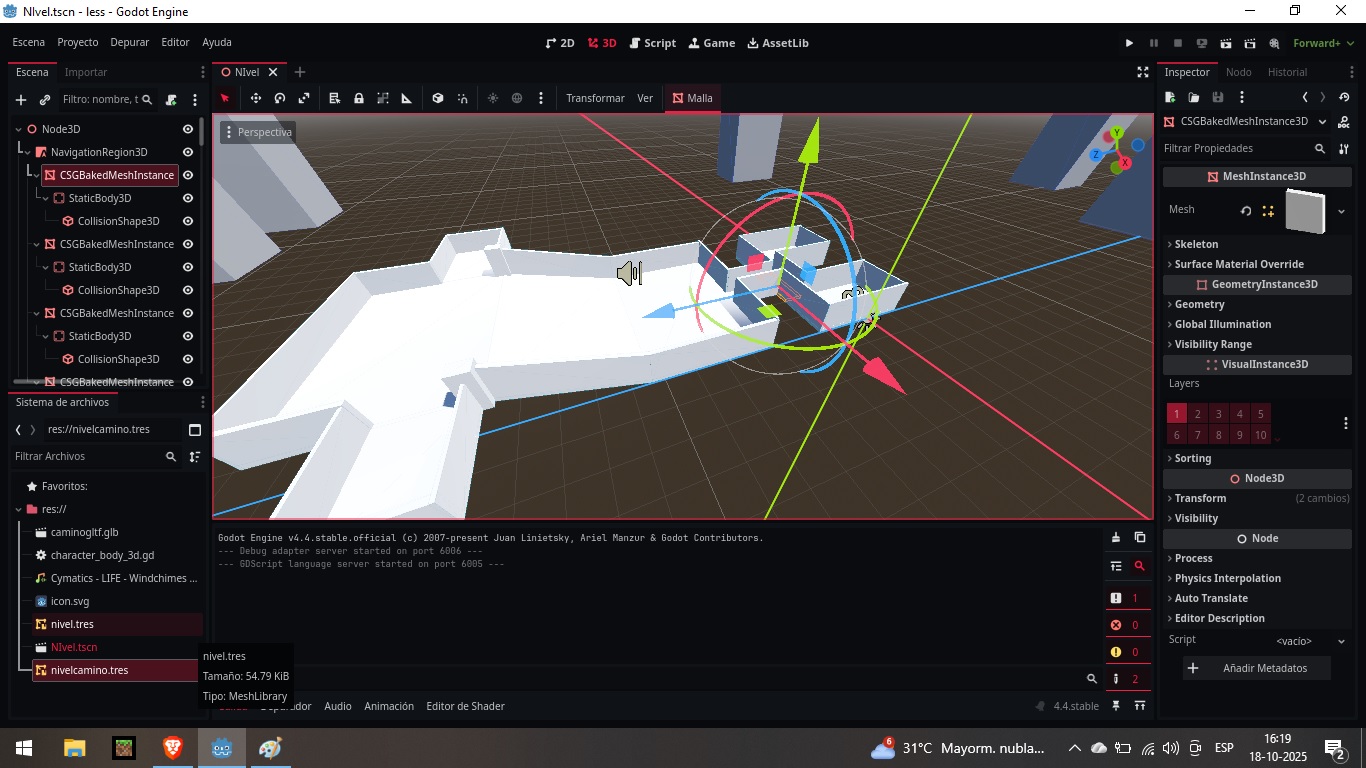Load an existing resource in the Inspector
The width and height of the screenshot is (1366, 768).
[x=1194, y=97]
